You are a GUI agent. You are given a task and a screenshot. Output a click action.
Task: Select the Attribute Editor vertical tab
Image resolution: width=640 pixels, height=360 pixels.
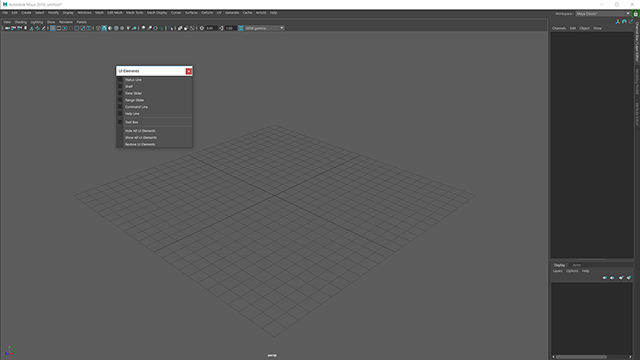tap(637, 113)
